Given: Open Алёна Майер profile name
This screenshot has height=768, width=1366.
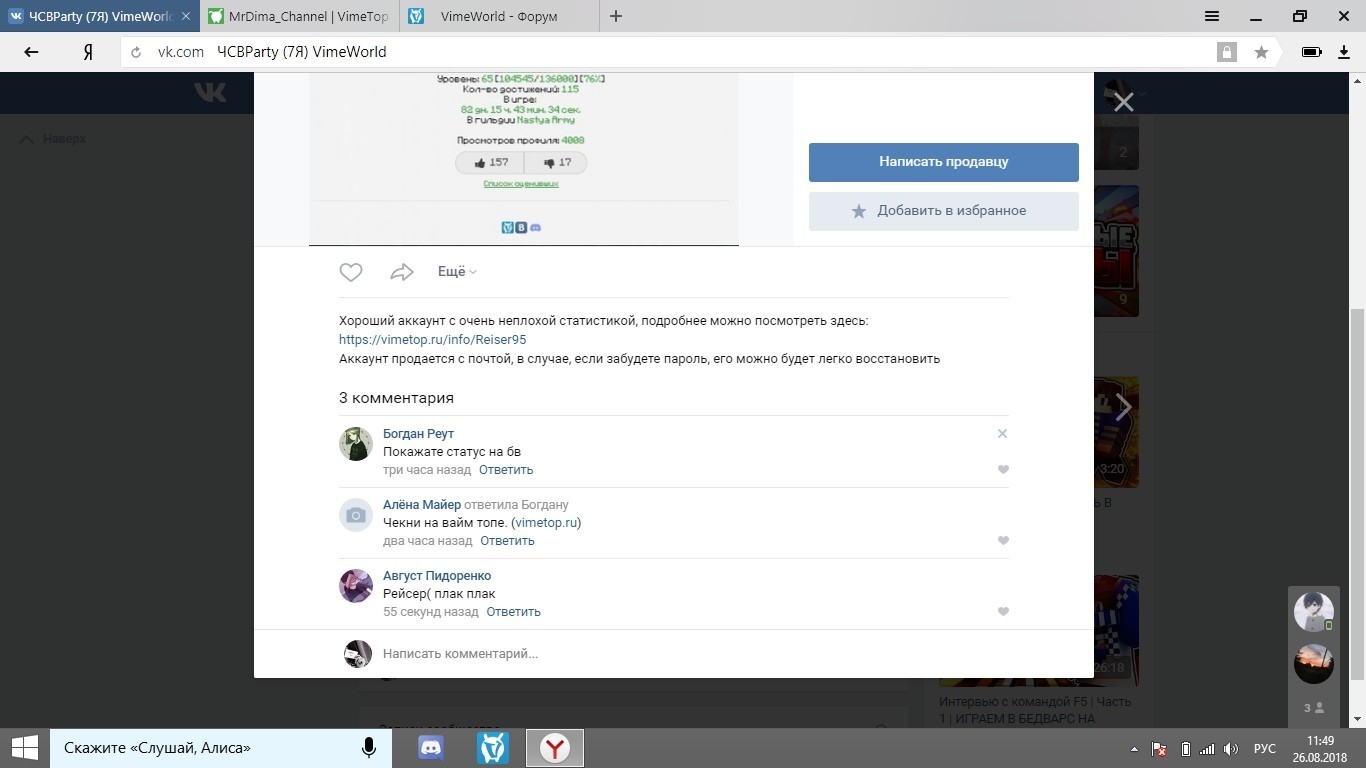Looking at the screenshot, I should tap(422, 505).
